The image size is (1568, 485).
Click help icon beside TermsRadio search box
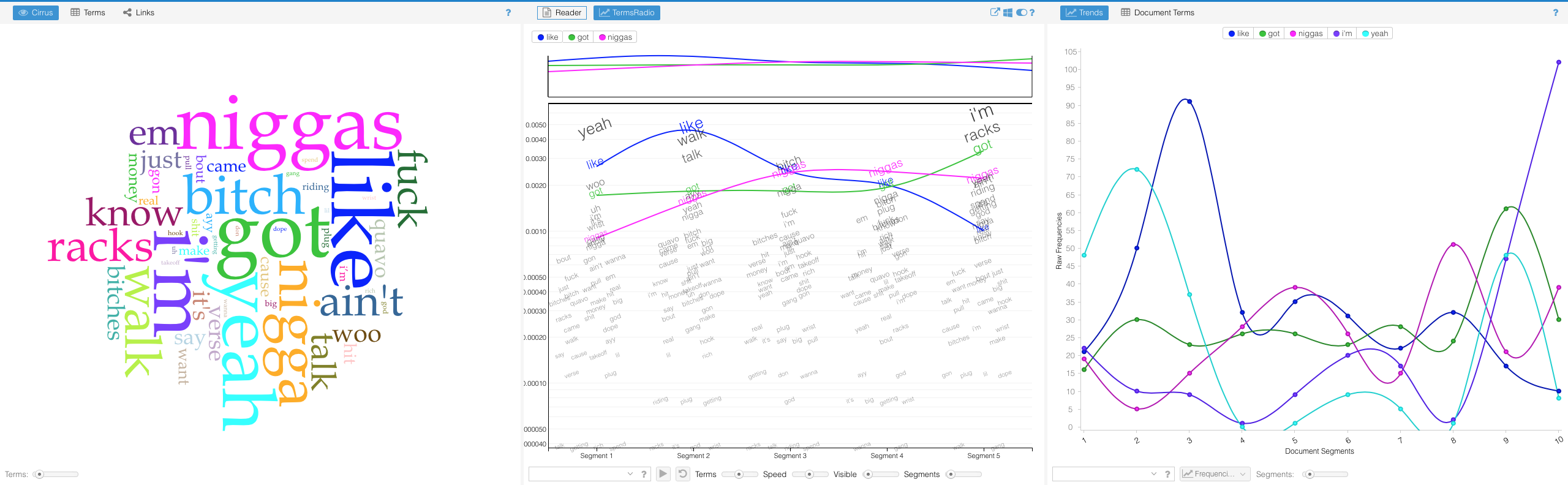[644, 474]
